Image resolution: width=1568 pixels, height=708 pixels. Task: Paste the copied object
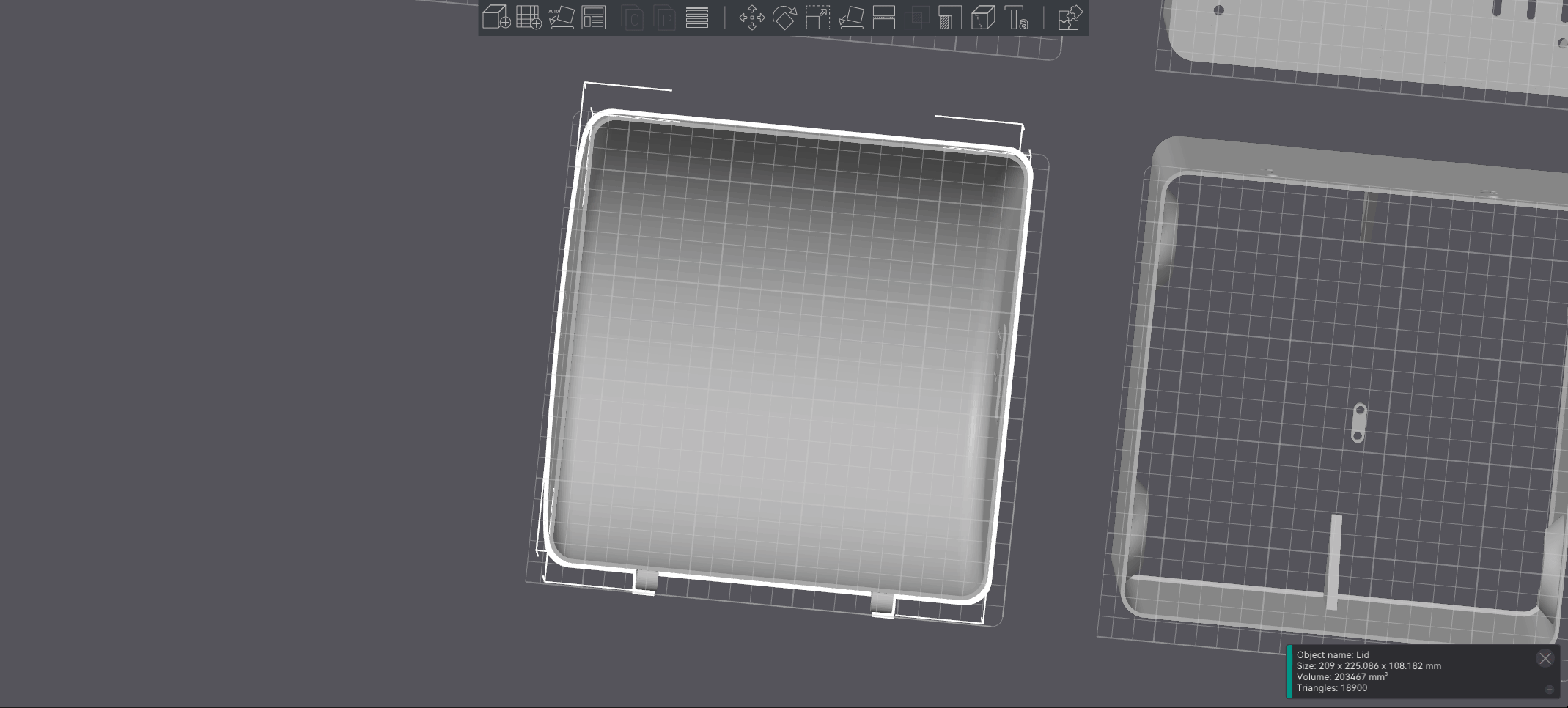pos(664,18)
